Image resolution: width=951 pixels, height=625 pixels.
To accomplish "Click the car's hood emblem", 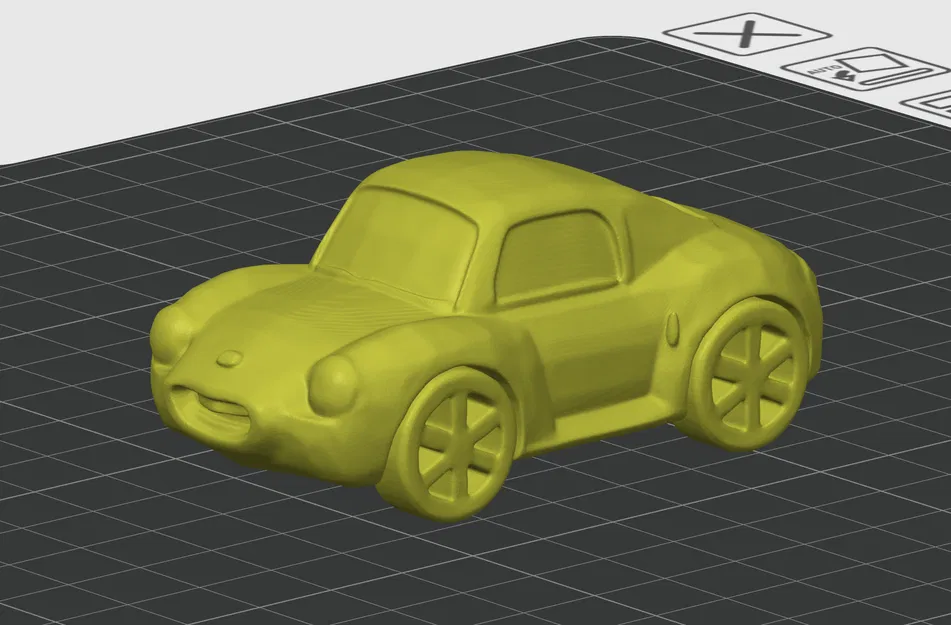I will coord(228,358).
